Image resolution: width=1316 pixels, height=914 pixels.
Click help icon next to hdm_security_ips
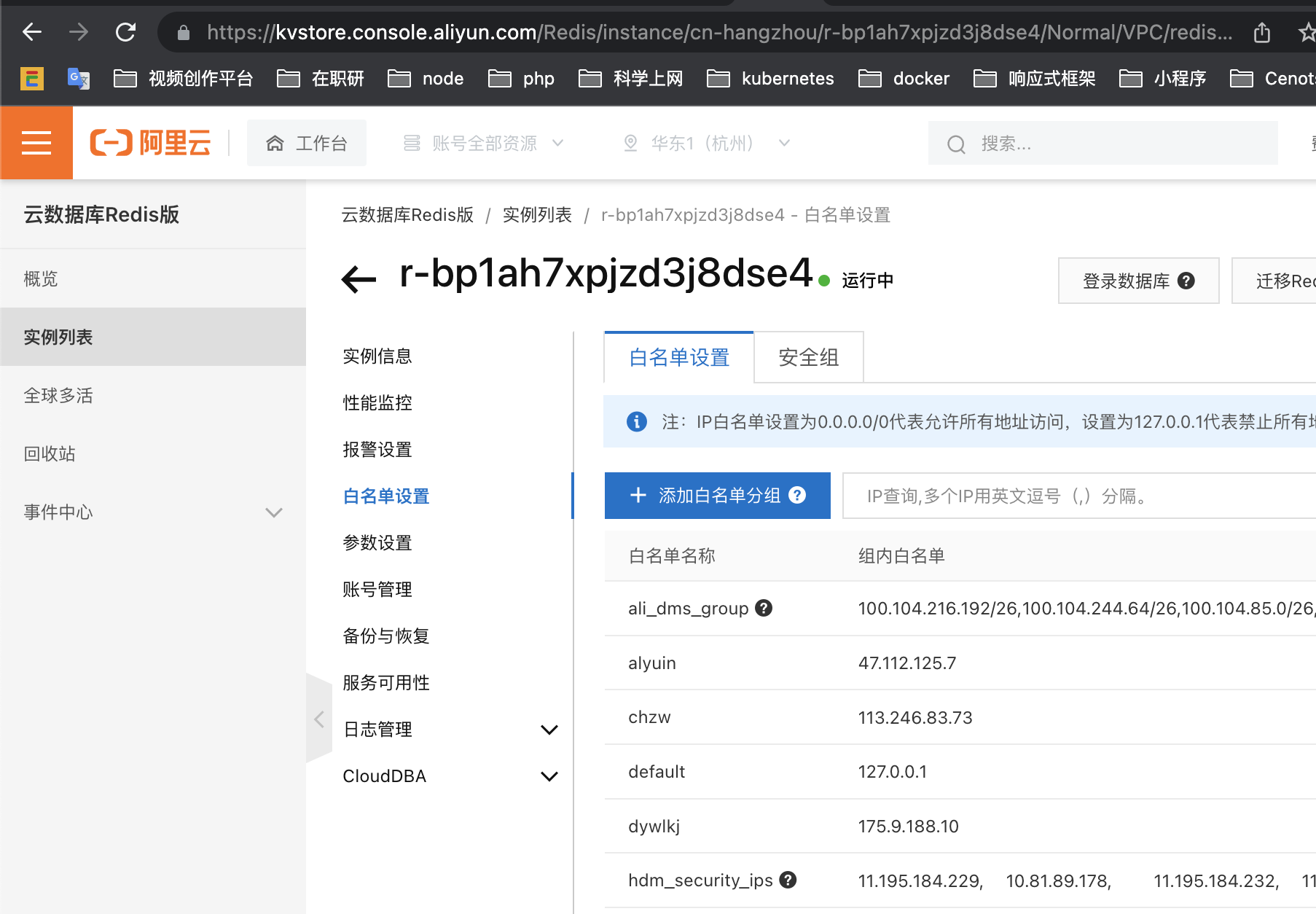pos(788,880)
